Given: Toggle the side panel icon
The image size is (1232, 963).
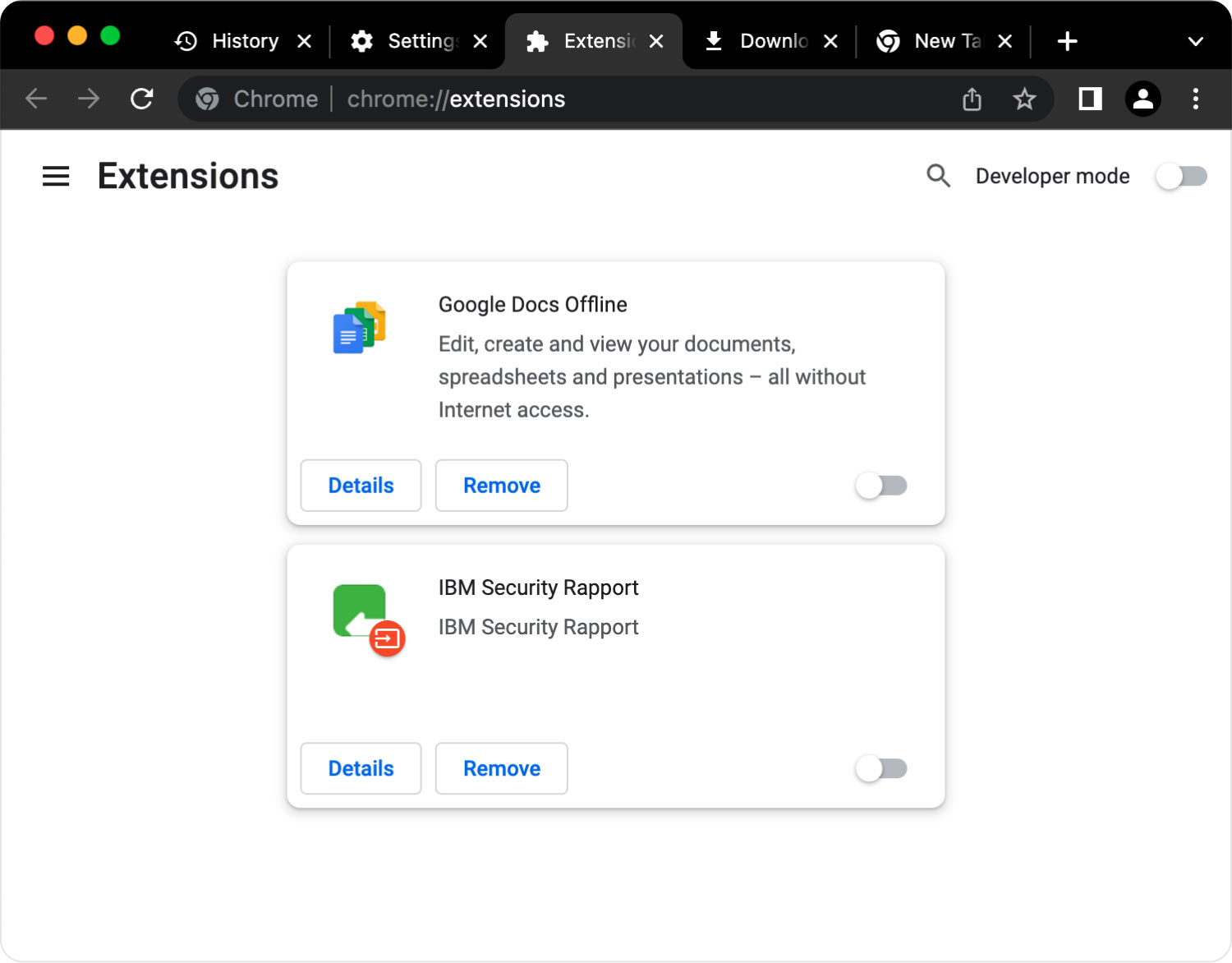Looking at the screenshot, I should click(1090, 99).
